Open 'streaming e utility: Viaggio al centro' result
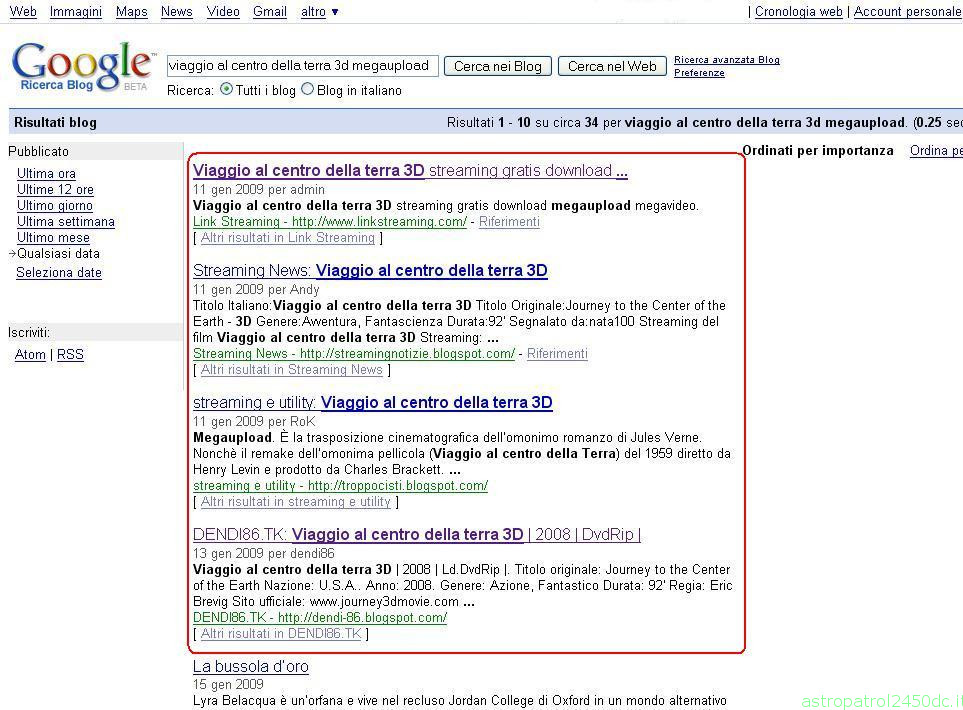963x710 pixels. 373,403
